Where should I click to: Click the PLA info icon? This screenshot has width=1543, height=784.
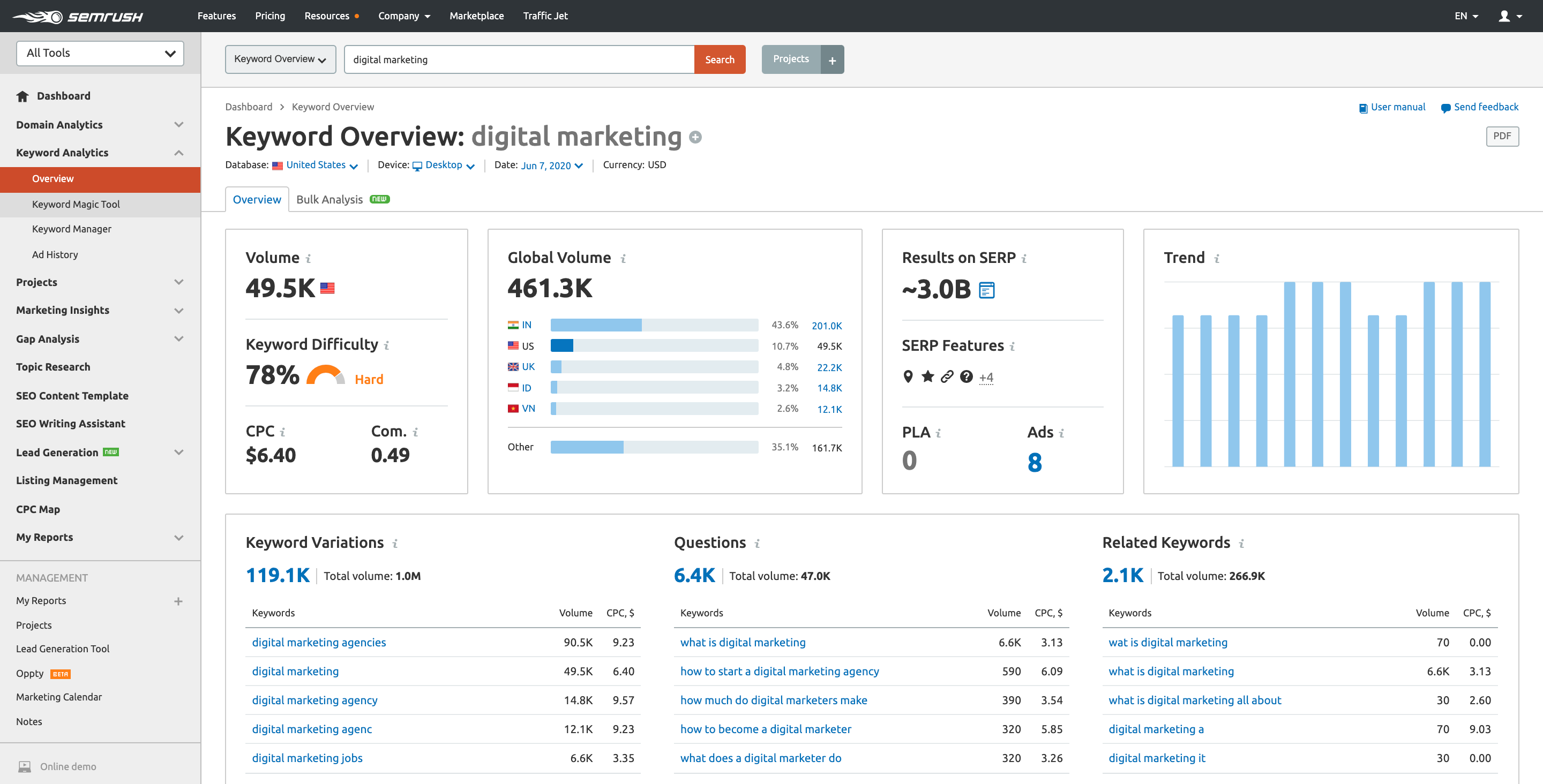coord(938,433)
